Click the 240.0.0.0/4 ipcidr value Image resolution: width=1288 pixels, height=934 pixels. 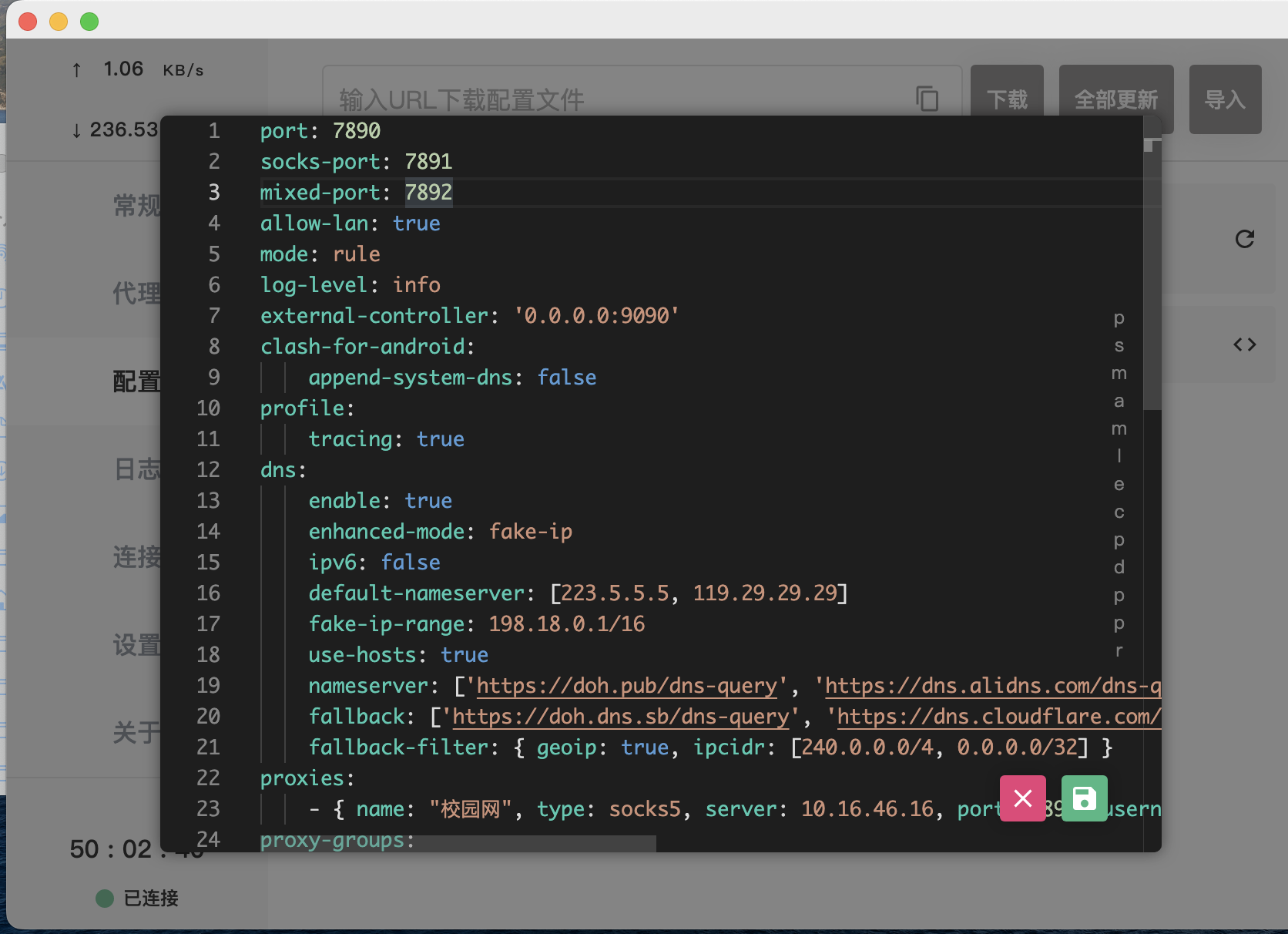(867, 747)
